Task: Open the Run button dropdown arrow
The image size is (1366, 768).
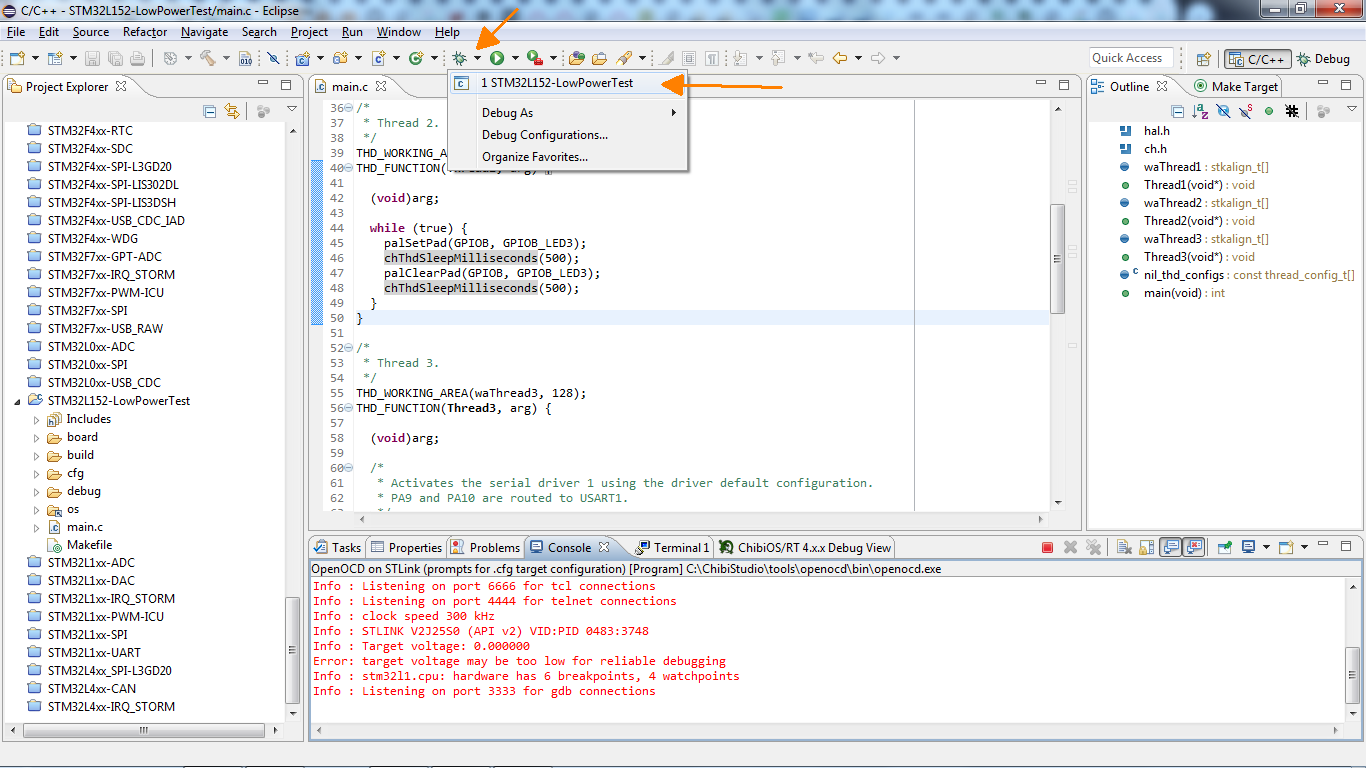Action: (515, 59)
